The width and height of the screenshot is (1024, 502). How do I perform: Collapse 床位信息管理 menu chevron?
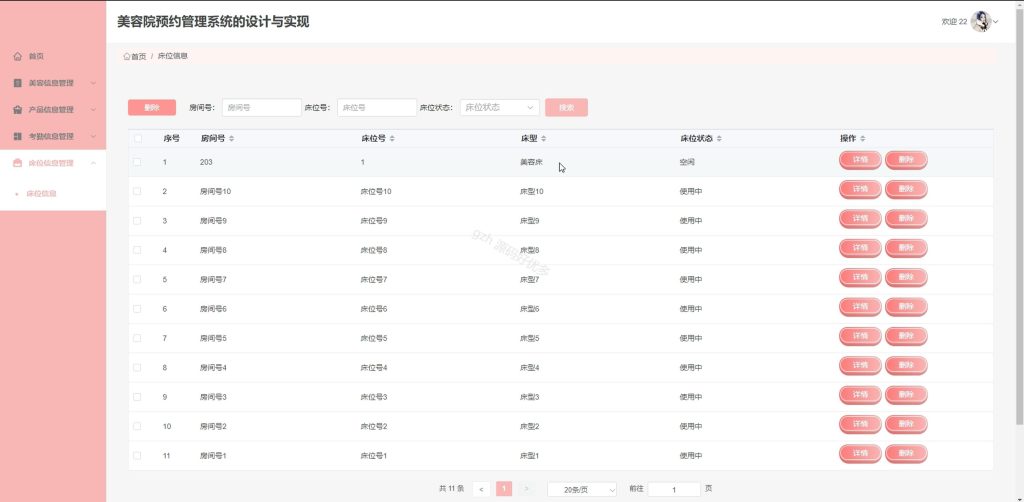(x=93, y=163)
